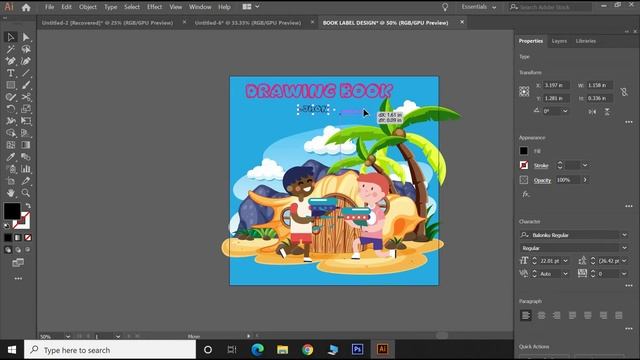Open the font size dropdown arrow

[565, 261]
